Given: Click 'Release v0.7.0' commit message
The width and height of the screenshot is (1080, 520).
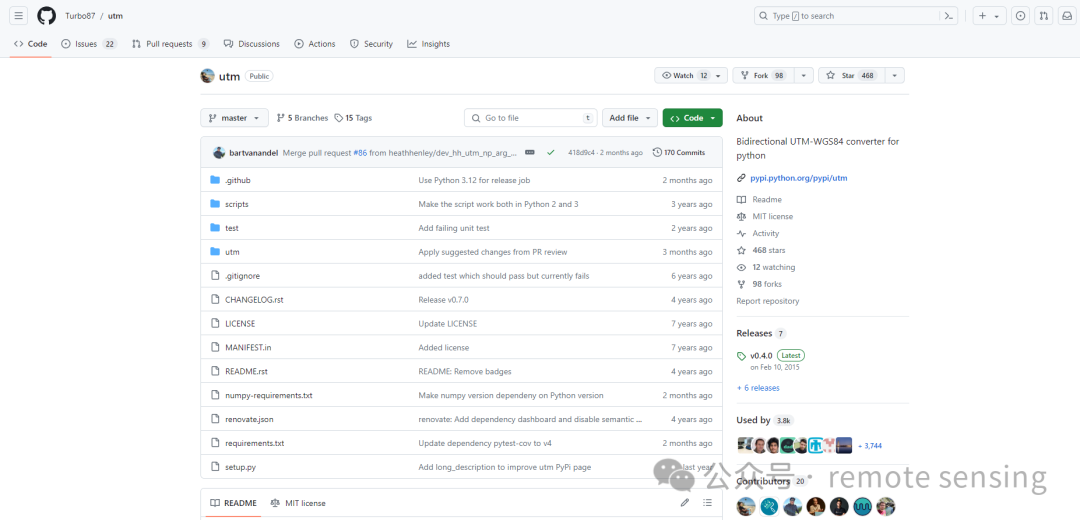Looking at the screenshot, I should 444,300.
